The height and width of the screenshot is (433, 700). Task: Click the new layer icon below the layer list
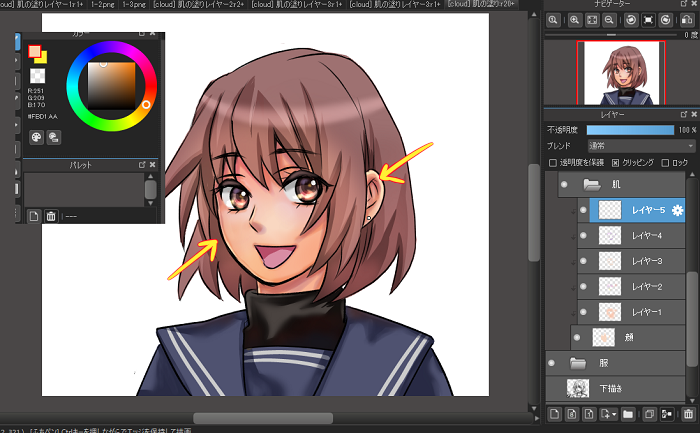555,413
